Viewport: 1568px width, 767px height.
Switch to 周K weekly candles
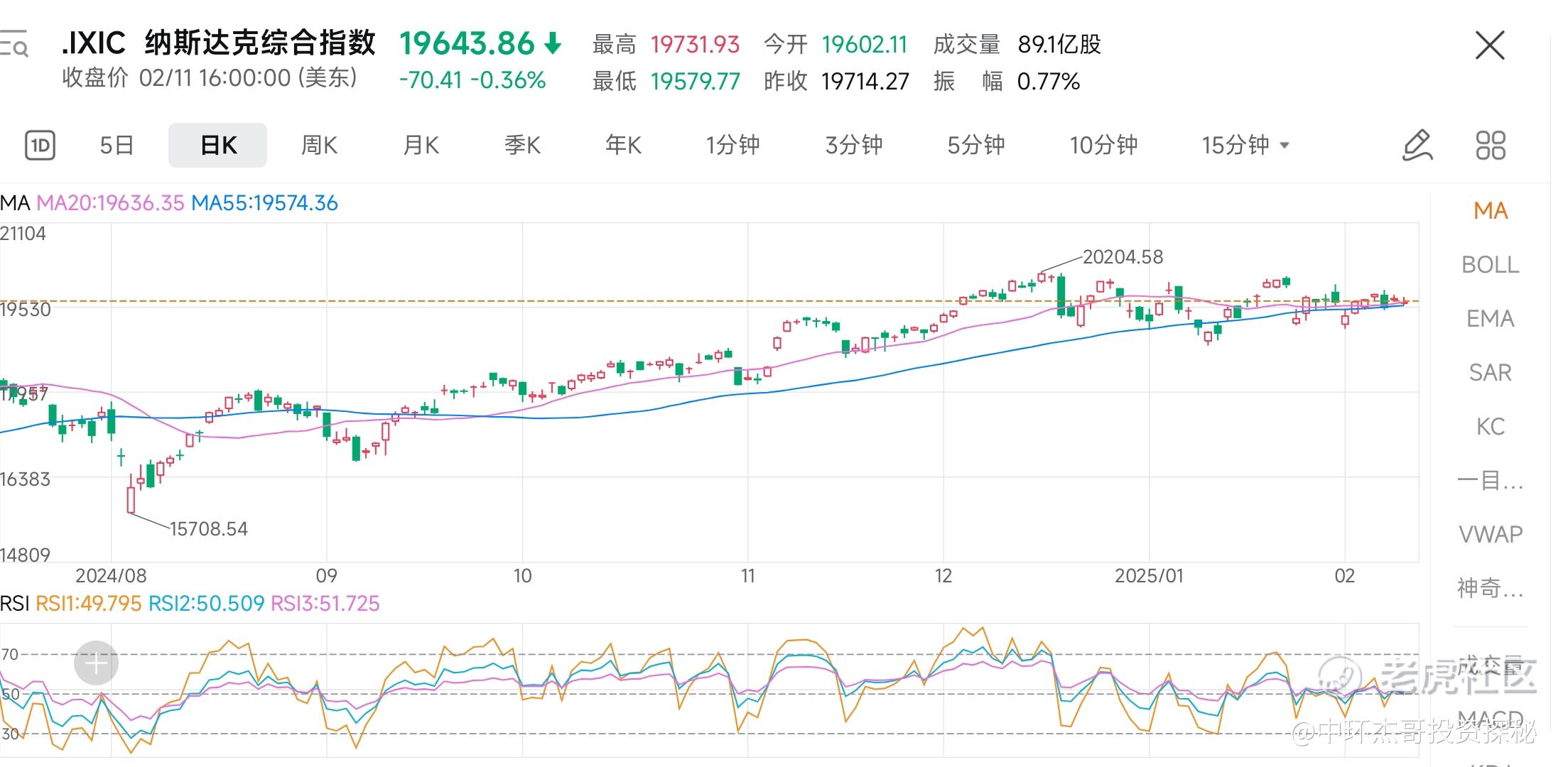tap(319, 146)
